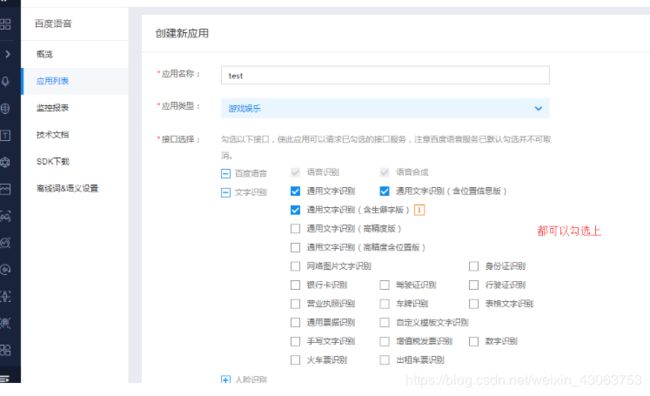650x396 pixels.
Task: Select the T text recognition sidebar icon
Action: 5,135
